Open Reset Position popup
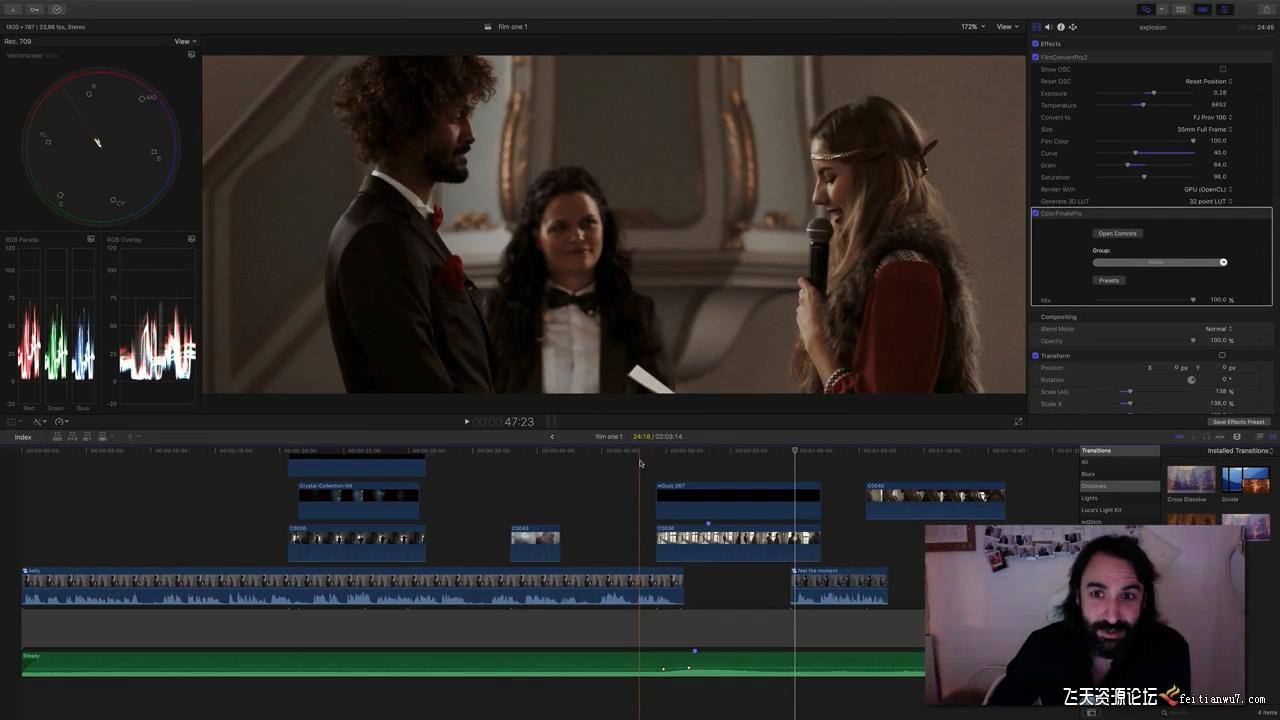This screenshot has width=1280, height=720. (x=1208, y=81)
